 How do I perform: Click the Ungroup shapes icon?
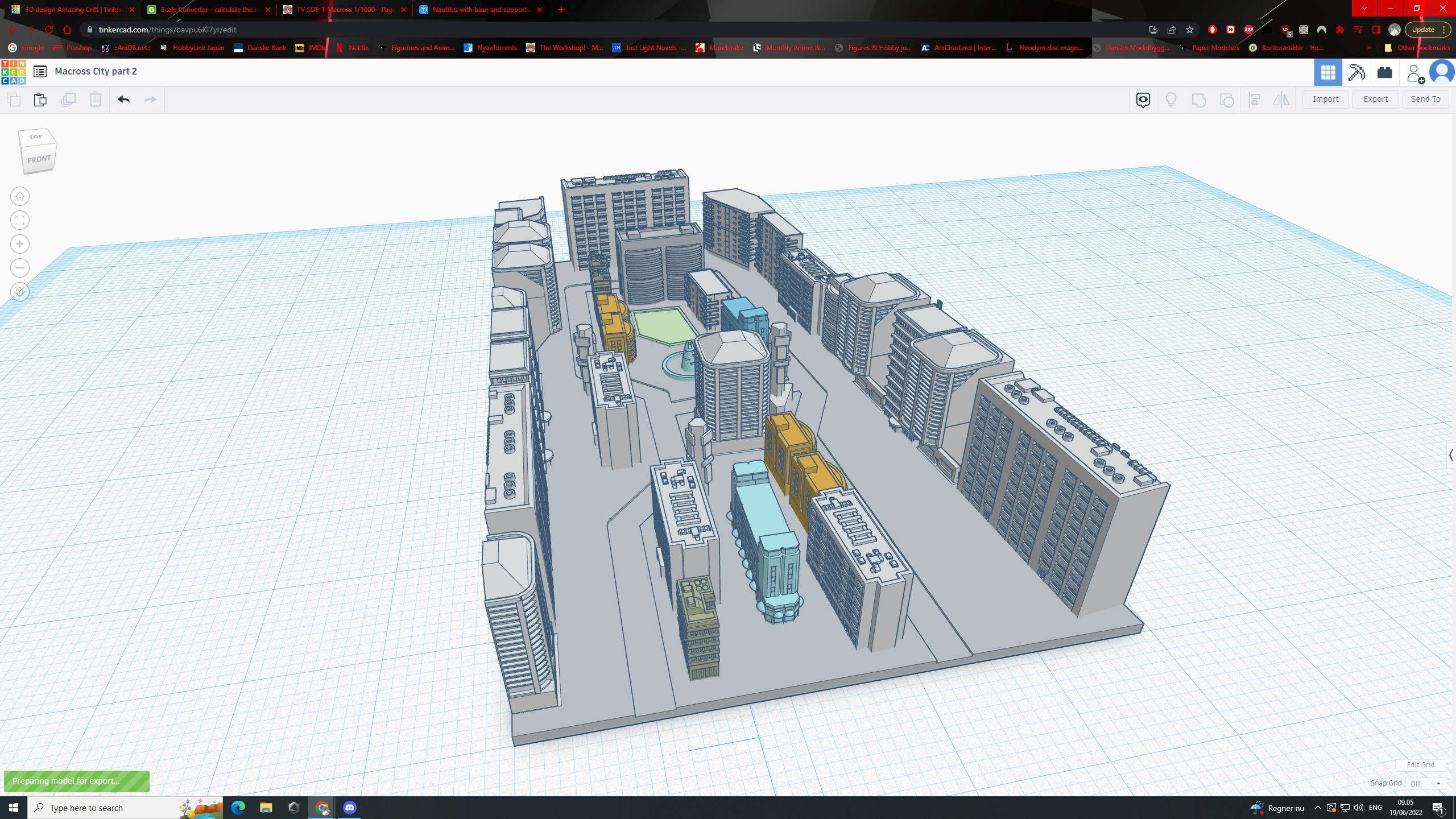(x=1227, y=100)
